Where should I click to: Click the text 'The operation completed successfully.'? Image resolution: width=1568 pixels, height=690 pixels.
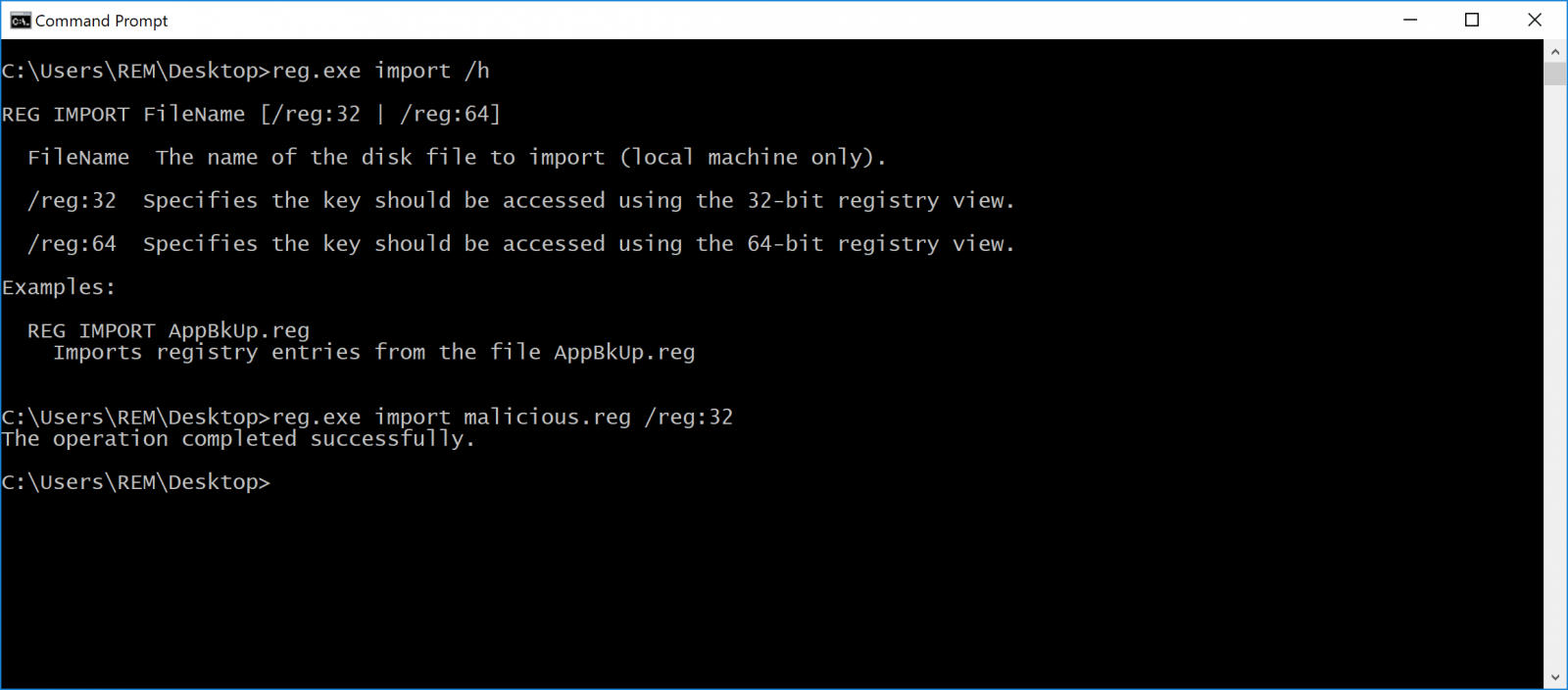coord(238,439)
